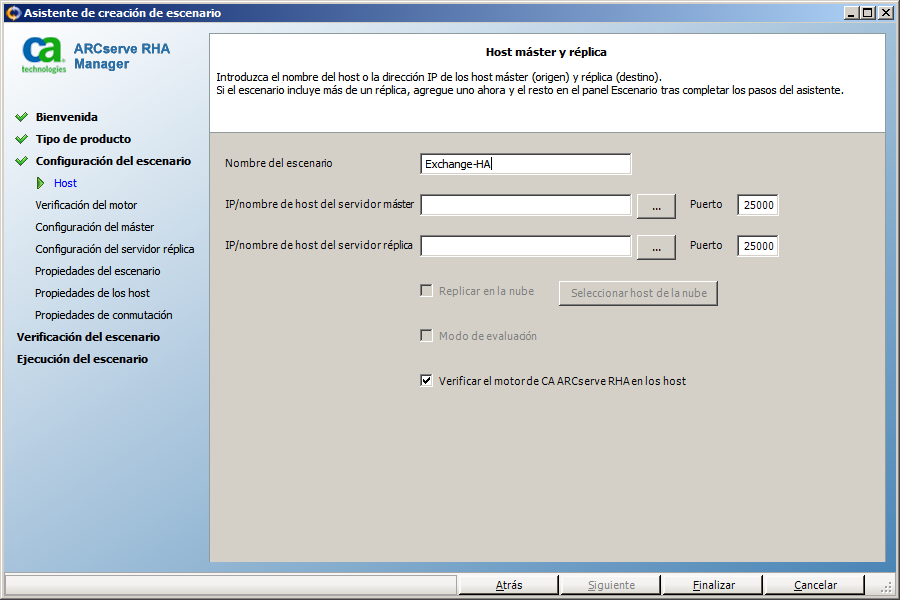Select the Configuración del escenario step

(x=113, y=161)
